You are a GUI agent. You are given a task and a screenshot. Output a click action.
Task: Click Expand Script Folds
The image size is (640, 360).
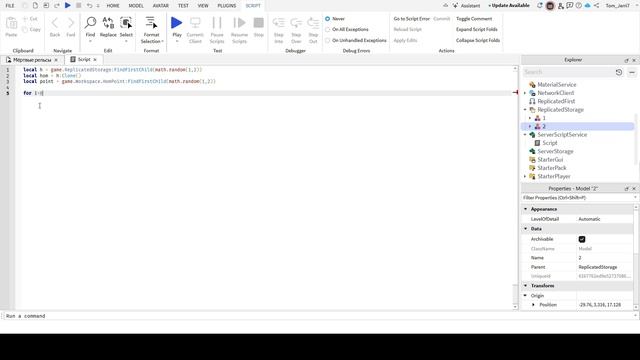[476, 29]
